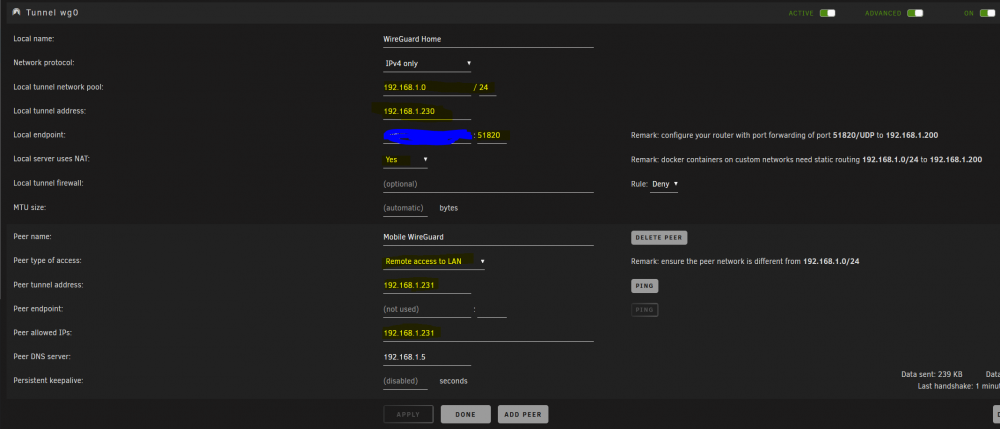Click the Persistent keepalive label
This screenshot has height=429, width=1000.
point(48,381)
